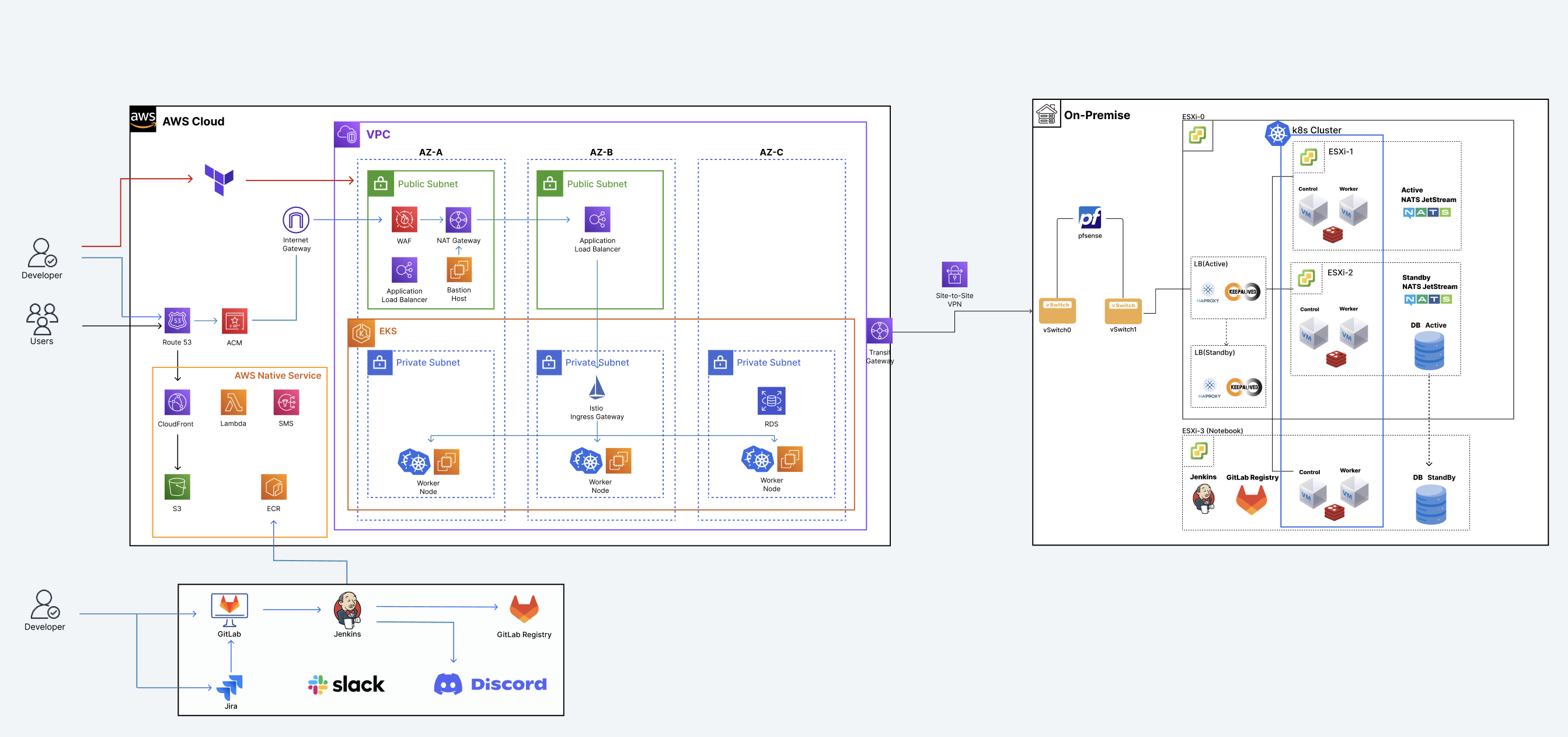Click the ECR registry icon
The height and width of the screenshot is (737, 1568).
(x=273, y=487)
